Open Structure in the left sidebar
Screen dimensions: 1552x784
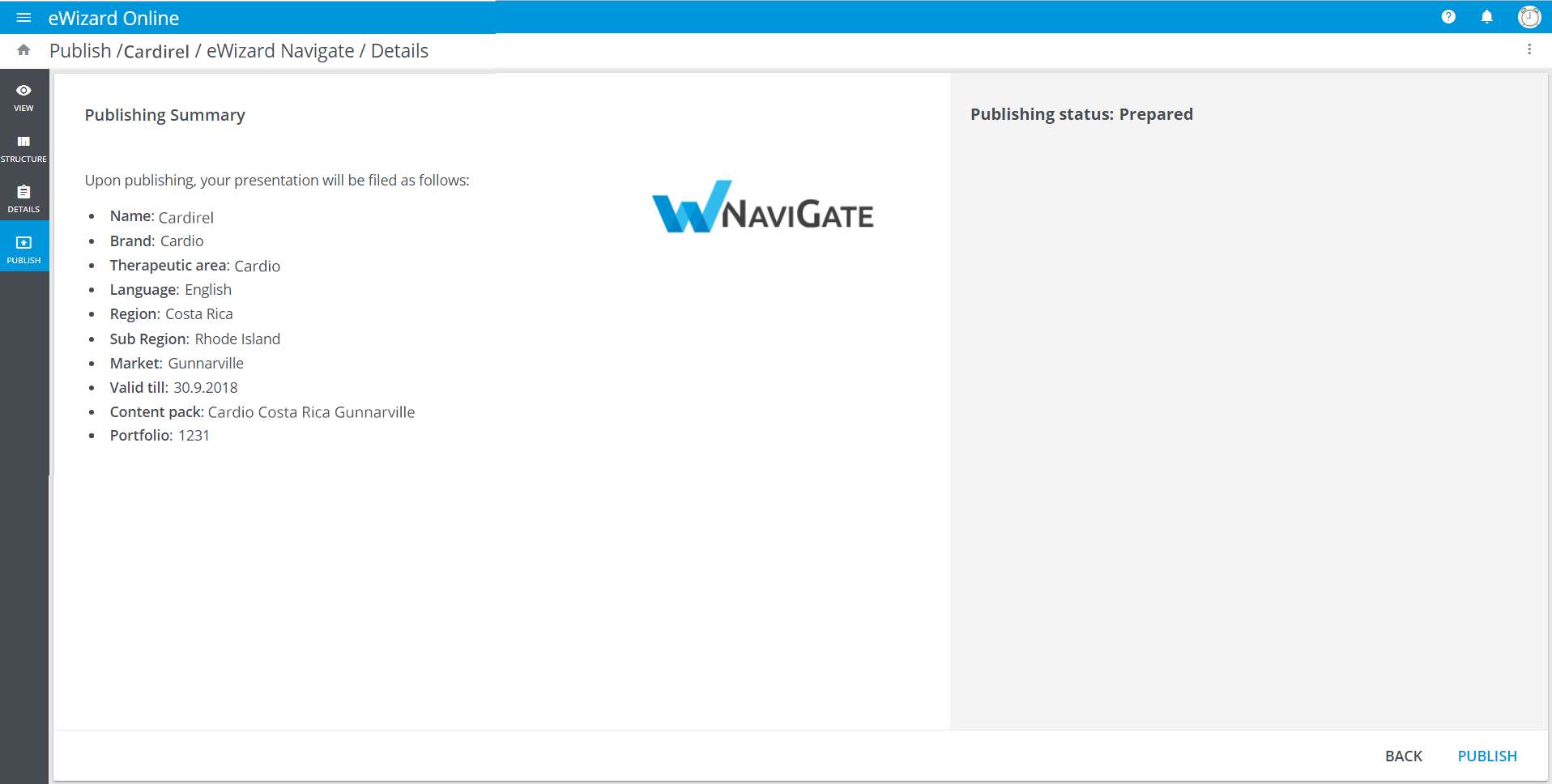[x=23, y=148]
